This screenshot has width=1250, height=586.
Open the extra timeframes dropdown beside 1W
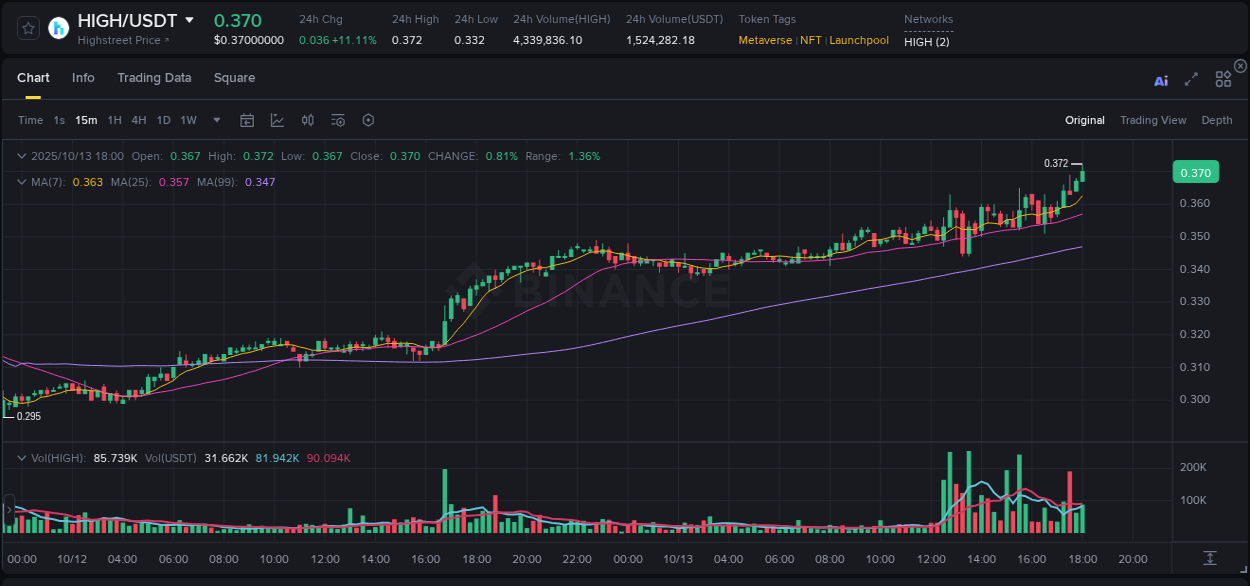[215, 119]
